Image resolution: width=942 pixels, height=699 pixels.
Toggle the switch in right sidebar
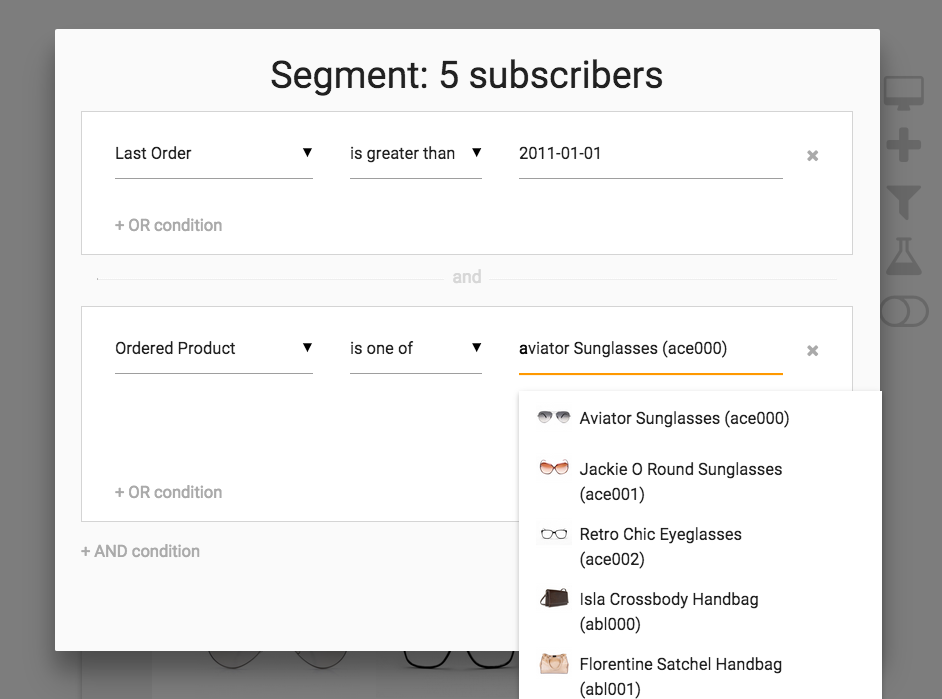(x=903, y=311)
